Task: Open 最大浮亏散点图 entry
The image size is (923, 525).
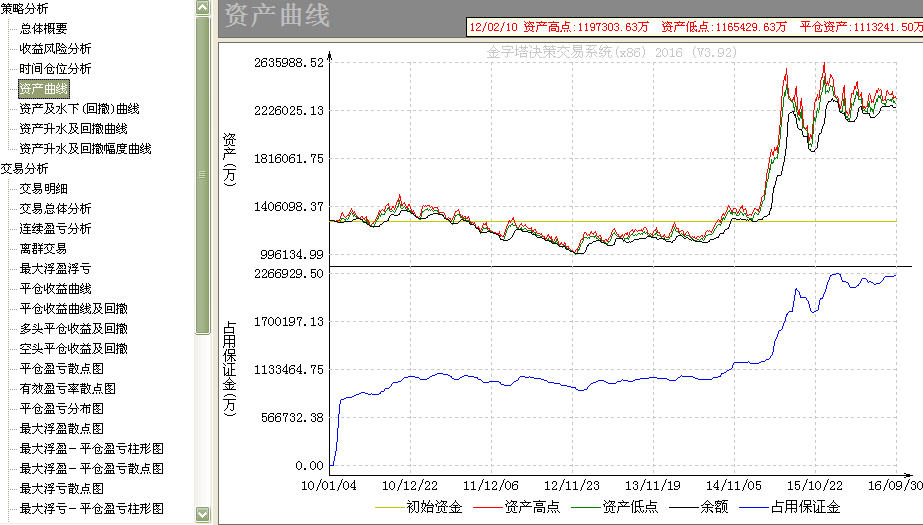Action: coord(61,488)
